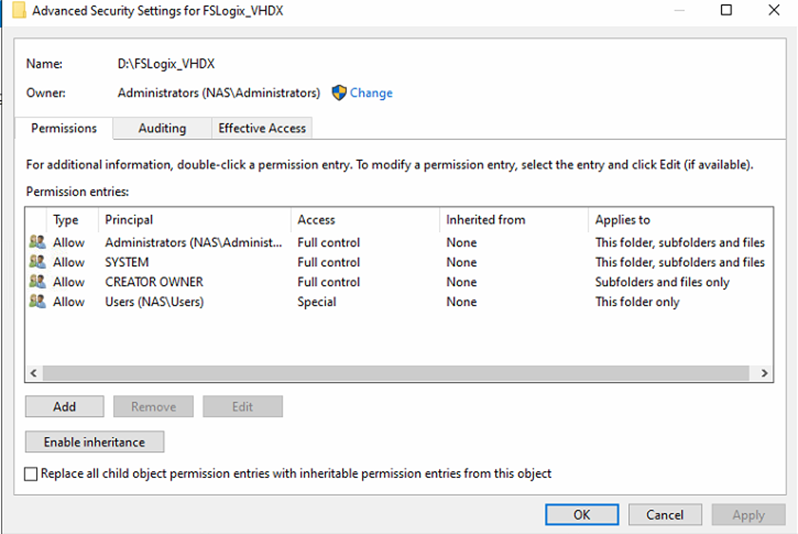Enable replace all child object permission entries
798x534 pixels.
pyautogui.click(x=31, y=474)
